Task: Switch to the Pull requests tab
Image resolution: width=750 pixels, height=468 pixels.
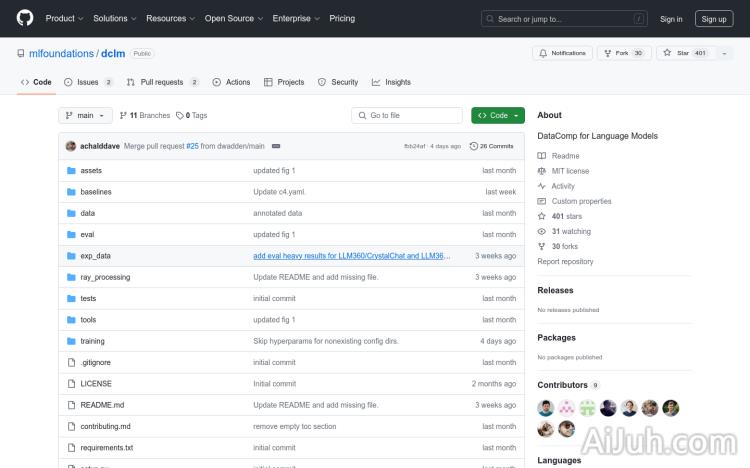Action: [x=162, y=82]
